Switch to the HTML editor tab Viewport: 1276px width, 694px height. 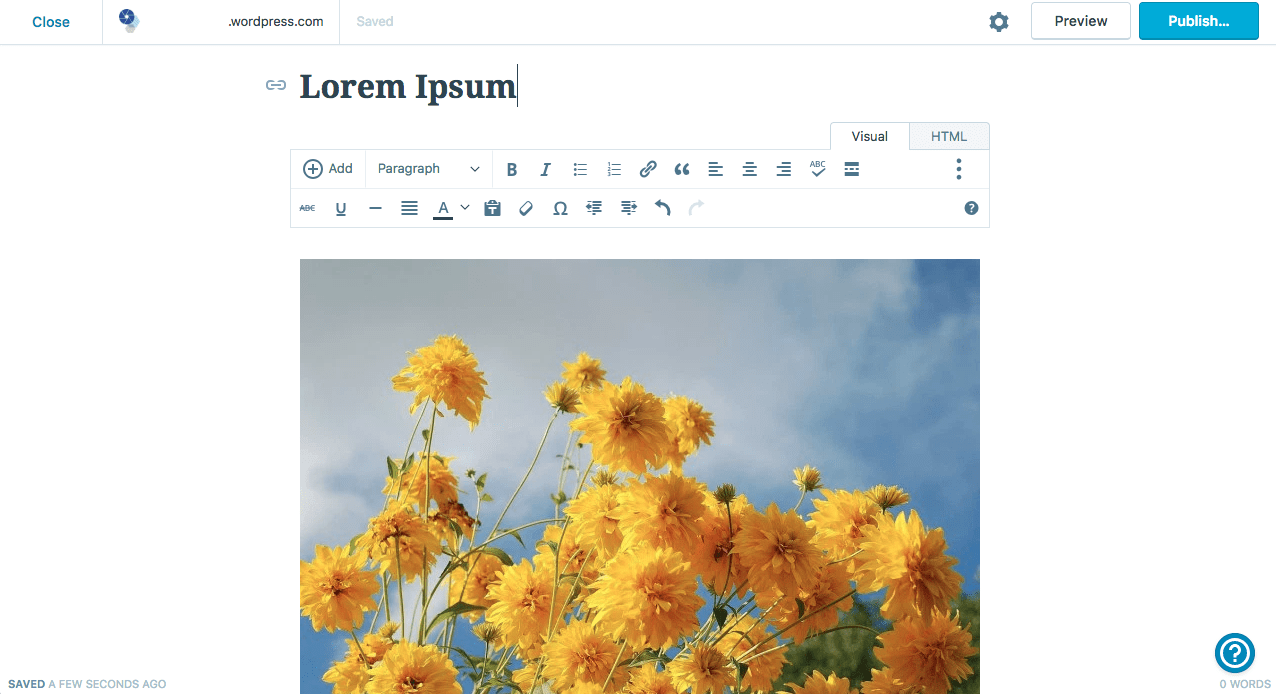coord(949,136)
